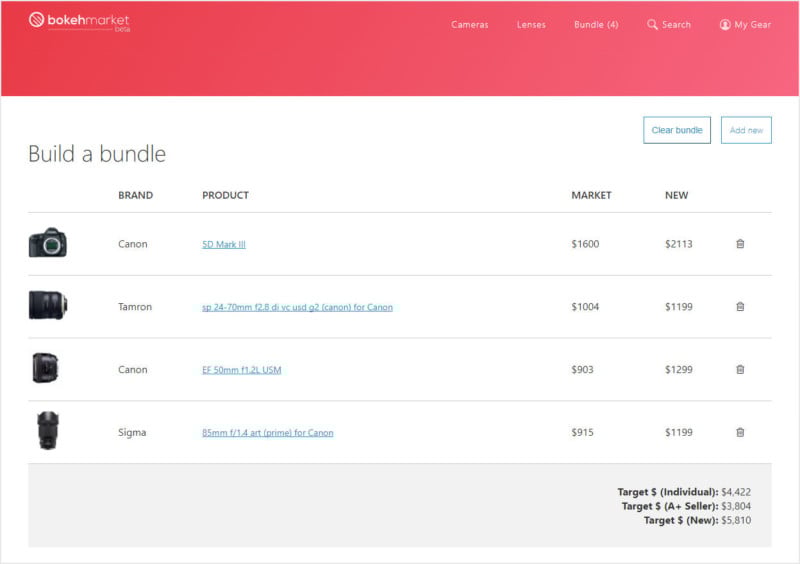
Task: Click the Tamron brand cell
Action: [x=135, y=307]
